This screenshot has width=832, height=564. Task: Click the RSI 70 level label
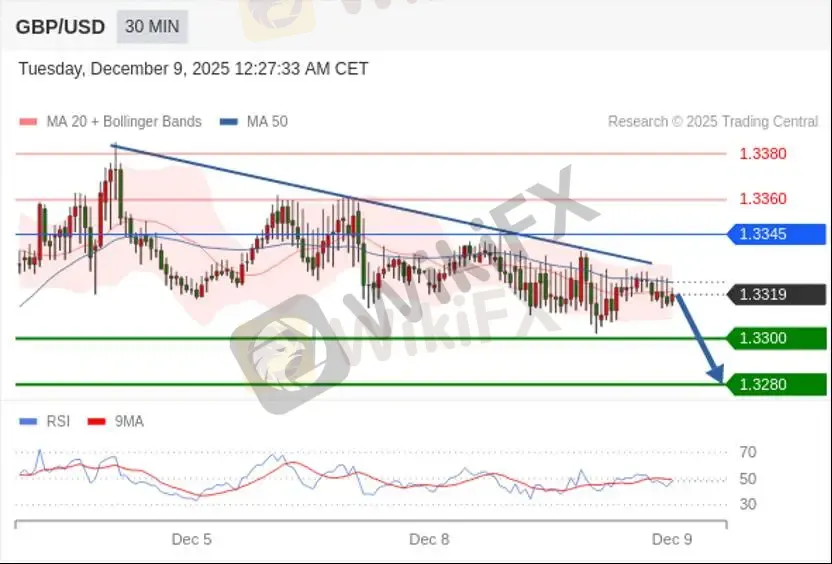coord(748,453)
